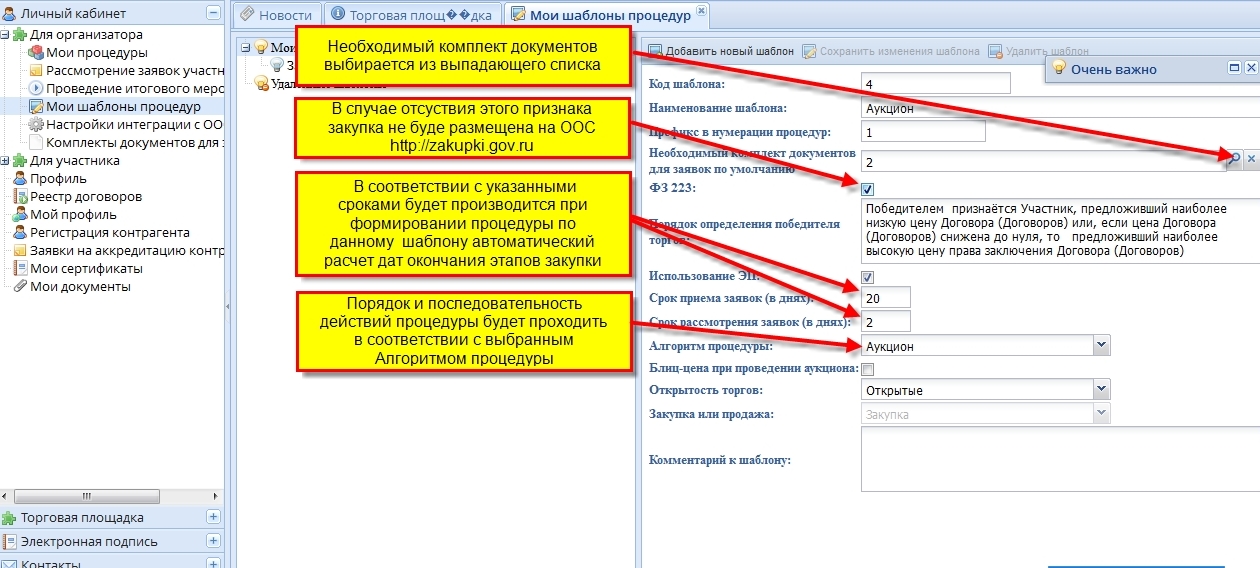
Task: Open the 'Открытость торгов' dropdown
Action: (x=1101, y=389)
